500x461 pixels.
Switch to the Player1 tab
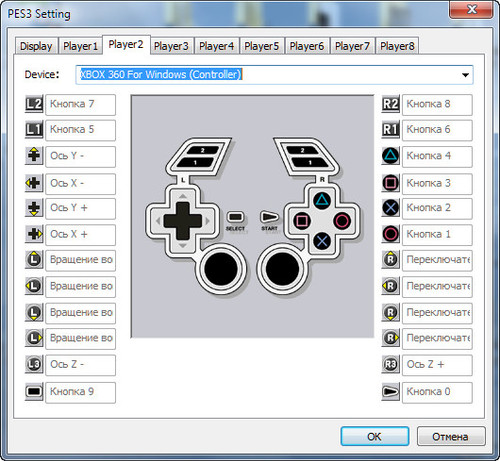click(x=80, y=46)
